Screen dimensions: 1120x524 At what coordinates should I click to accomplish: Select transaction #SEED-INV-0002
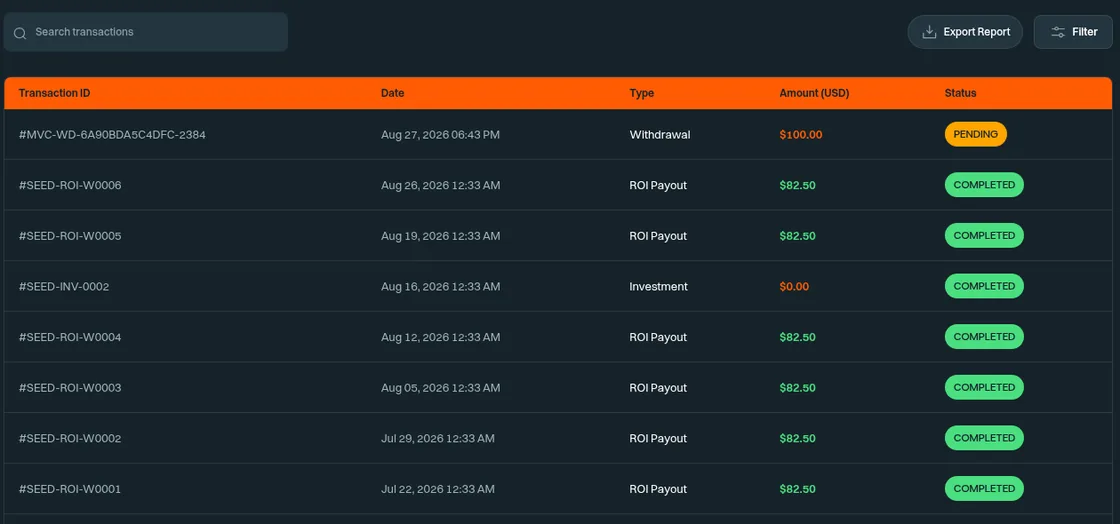(x=64, y=286)
